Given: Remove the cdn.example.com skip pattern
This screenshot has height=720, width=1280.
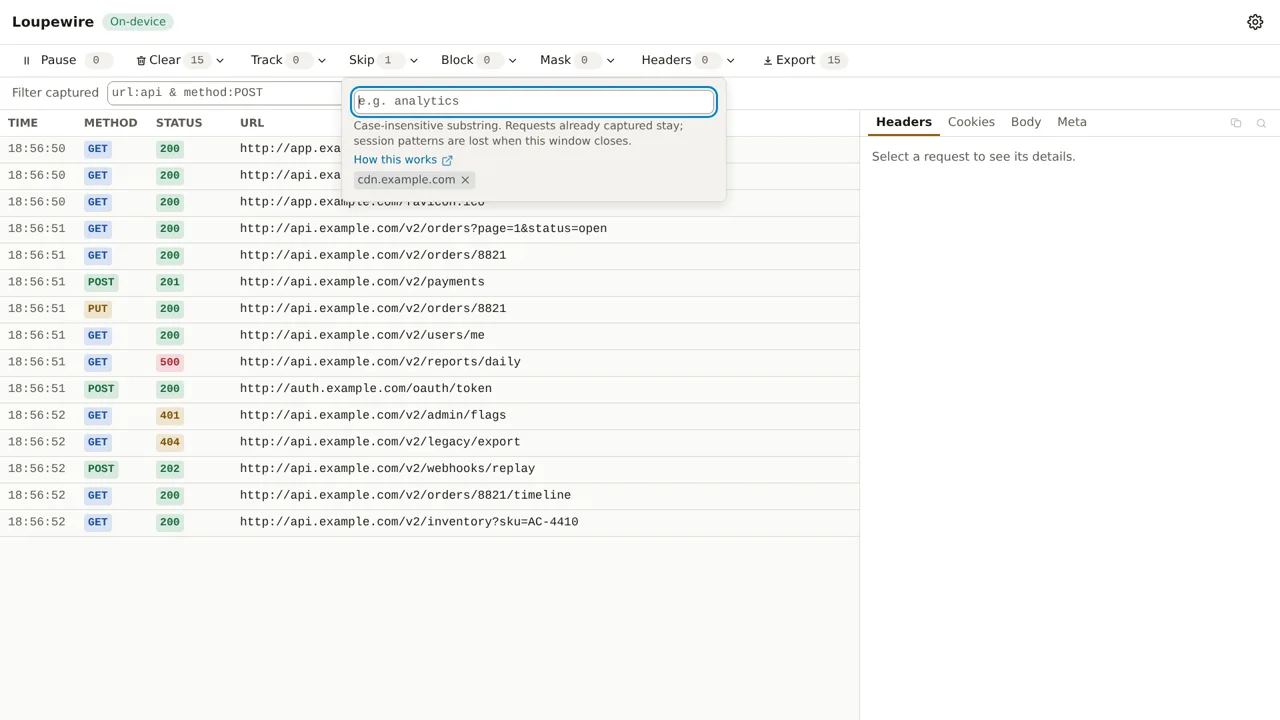Looking at the screenshot, I should click(x=465, y=180).
